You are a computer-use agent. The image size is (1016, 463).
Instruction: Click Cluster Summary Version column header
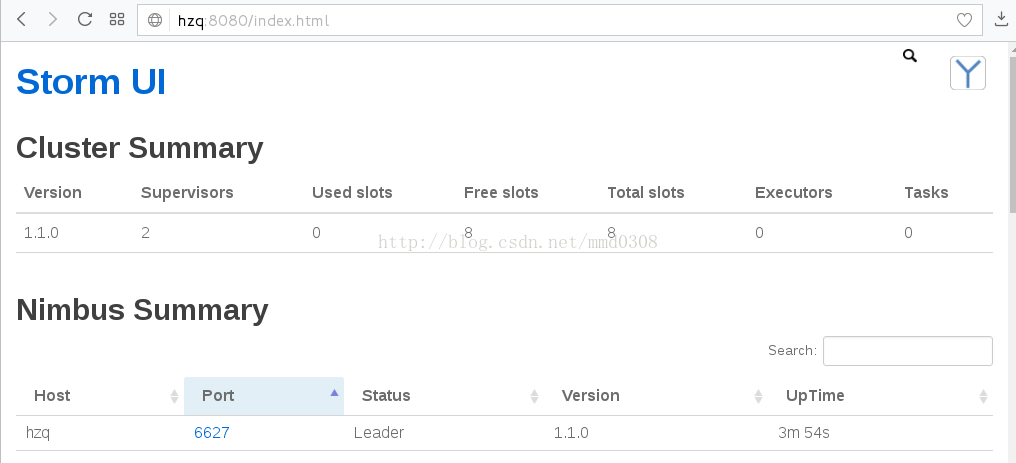[52, 193]
